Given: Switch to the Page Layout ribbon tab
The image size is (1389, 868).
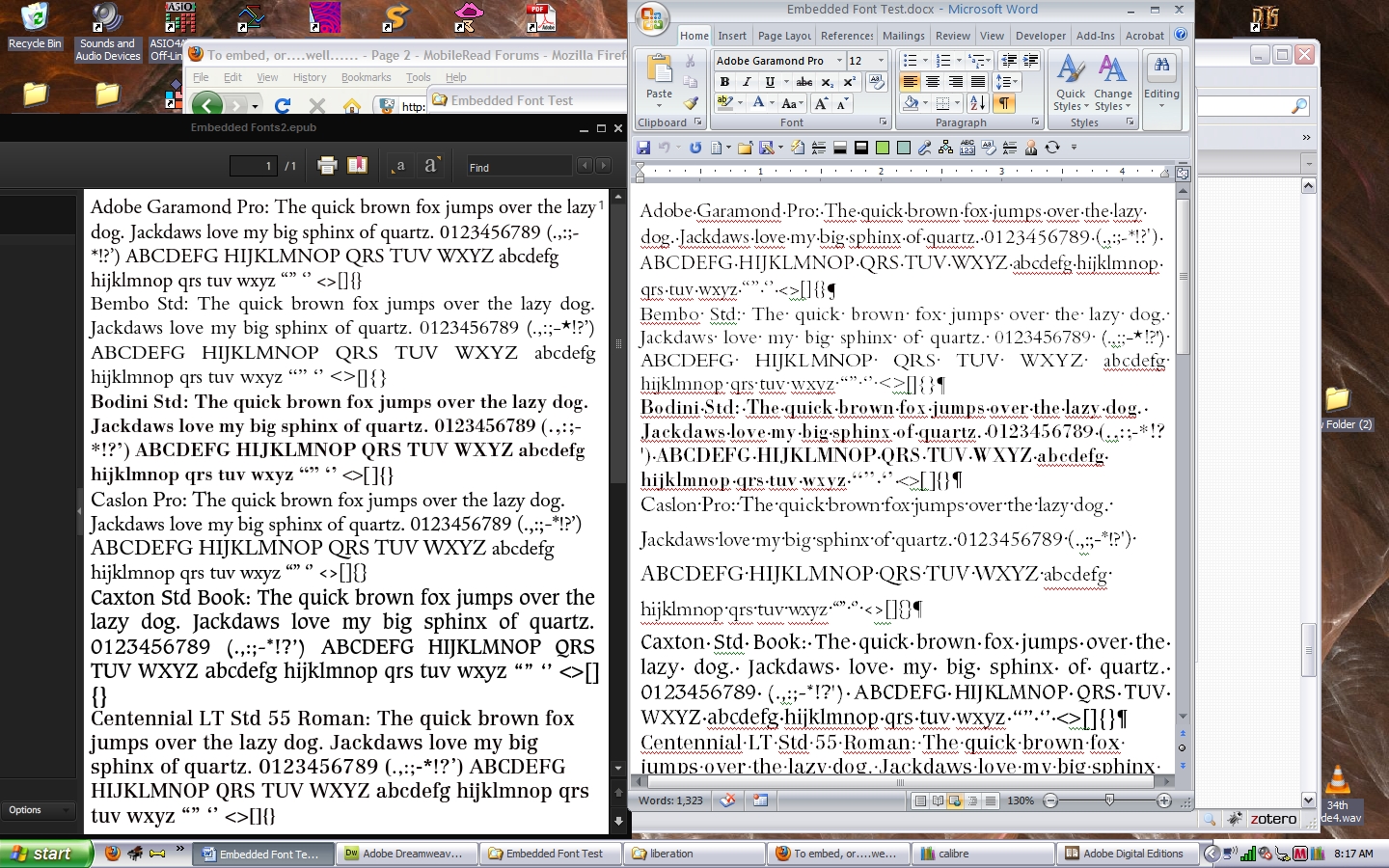Looking at the screenshot, I should click(x=783, y=36).
